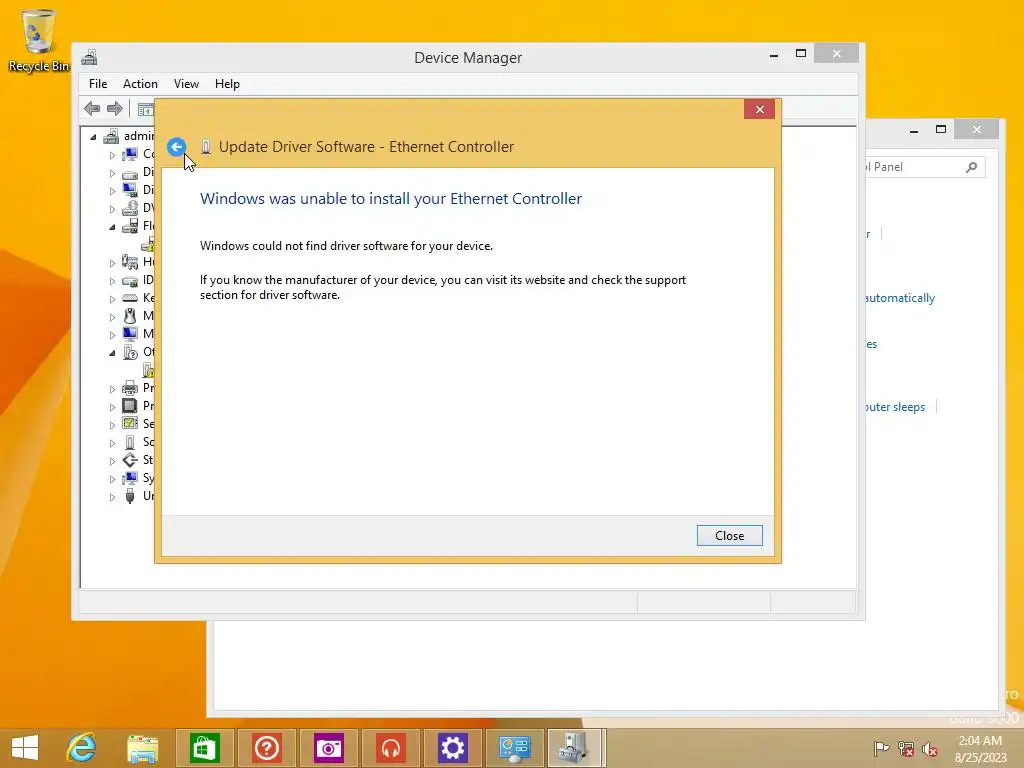Open the Windows Start button
The image size is (1024, 768).
click(x=25, y=748)
